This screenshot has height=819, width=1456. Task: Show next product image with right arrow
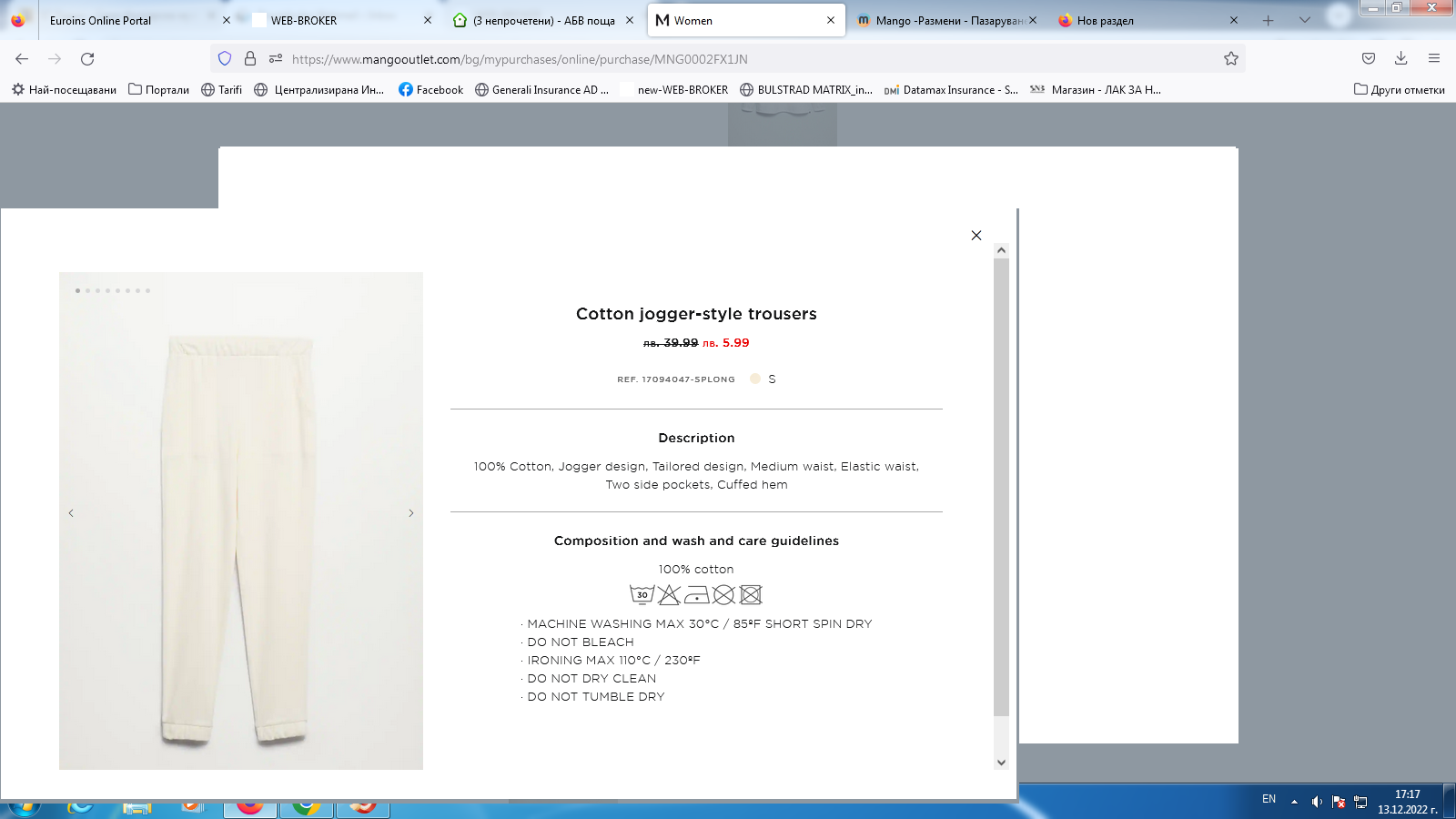pyautogui.click(x=411, y=513)
